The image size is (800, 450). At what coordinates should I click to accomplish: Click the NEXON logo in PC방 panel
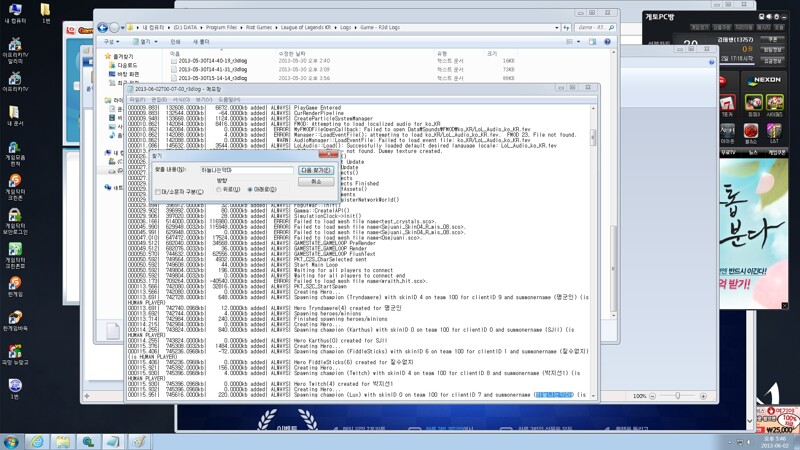tap(764, 80)
